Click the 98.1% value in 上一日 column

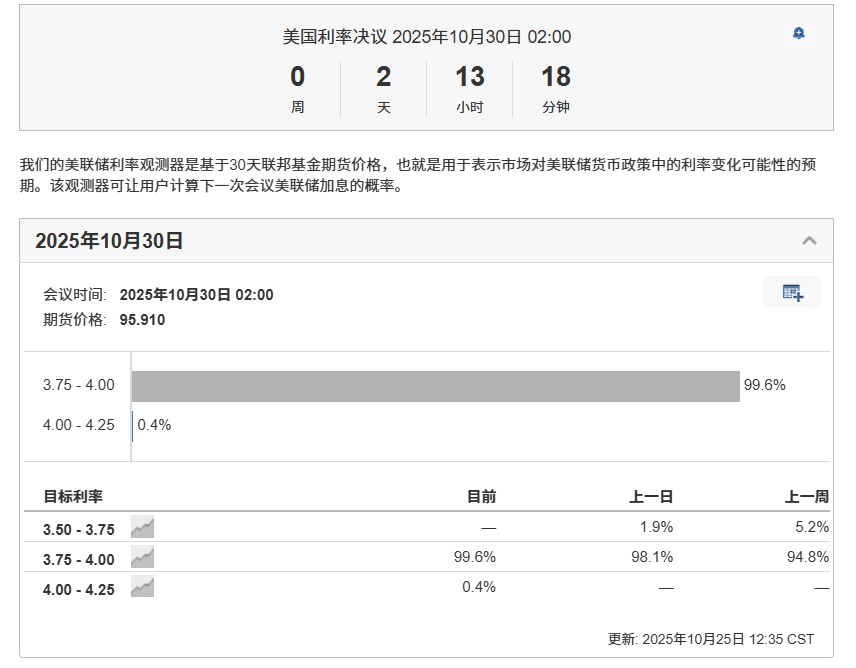click(653, 557)
